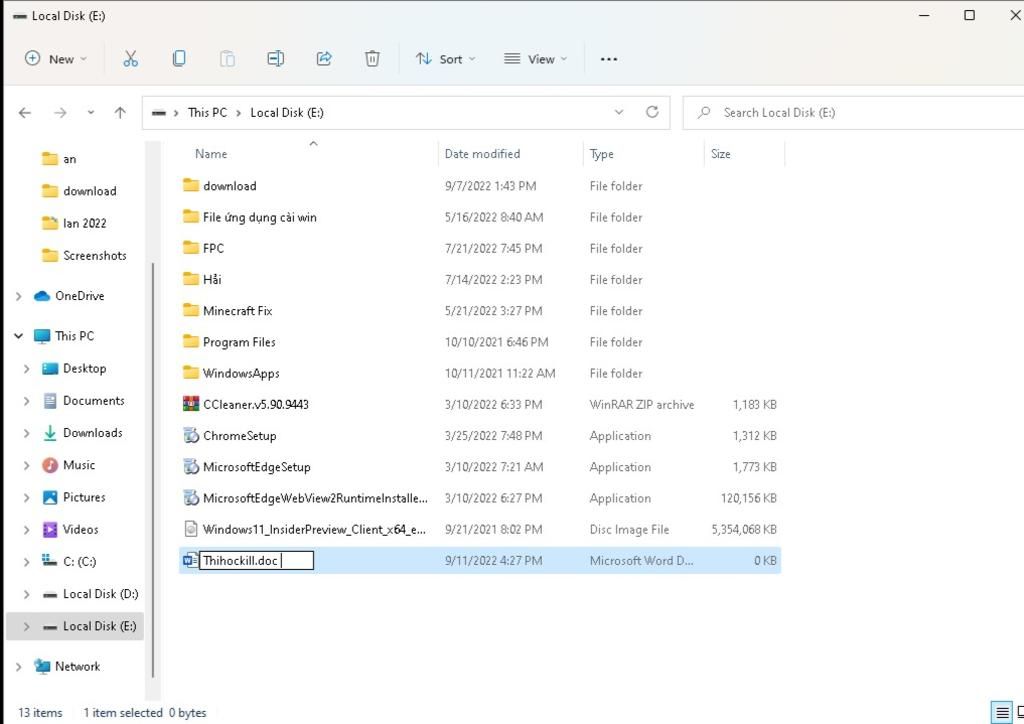Open the New item dropdown

coord(56,59)
